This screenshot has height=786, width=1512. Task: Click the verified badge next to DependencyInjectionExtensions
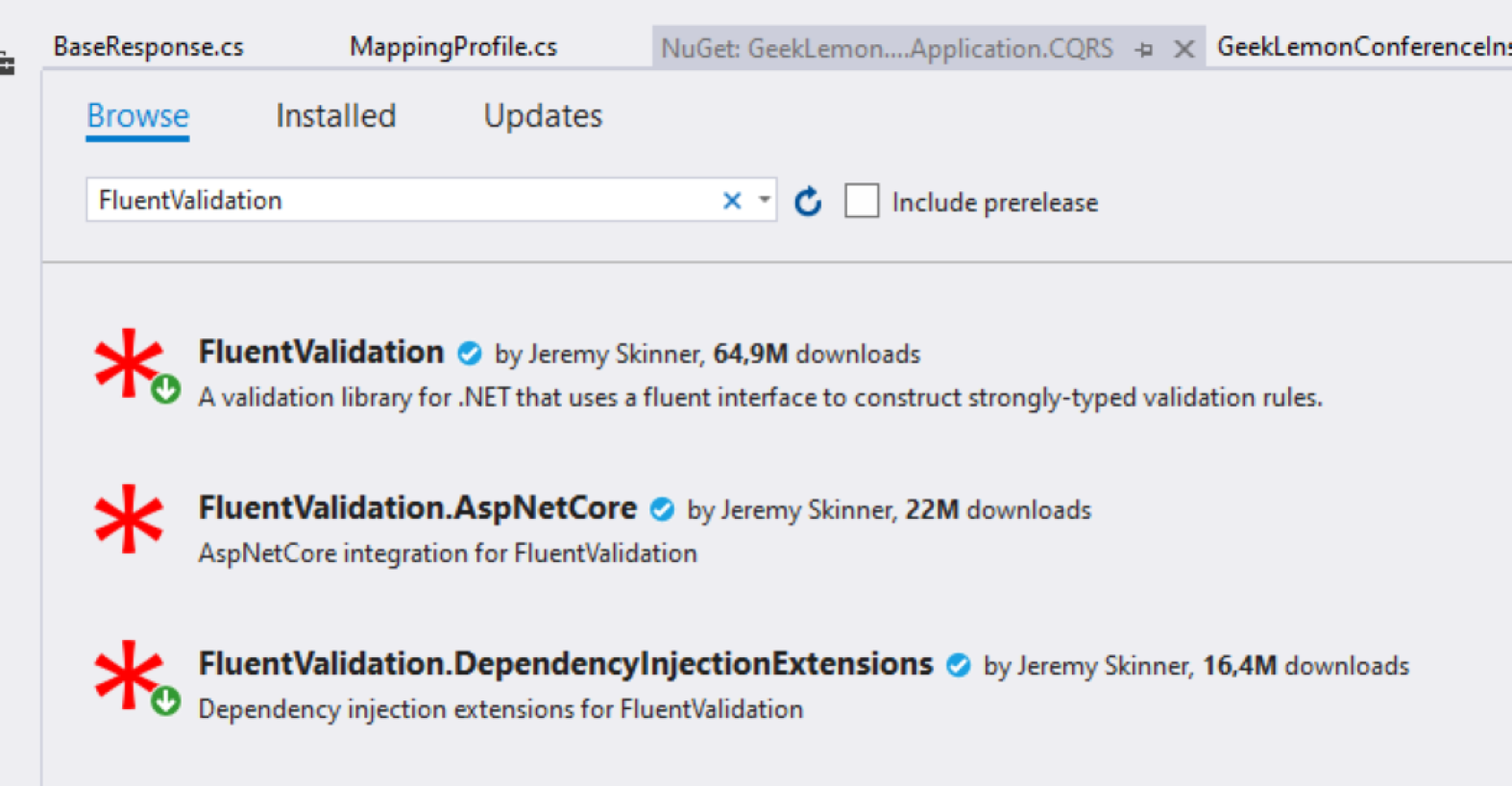tap(958, 665)
